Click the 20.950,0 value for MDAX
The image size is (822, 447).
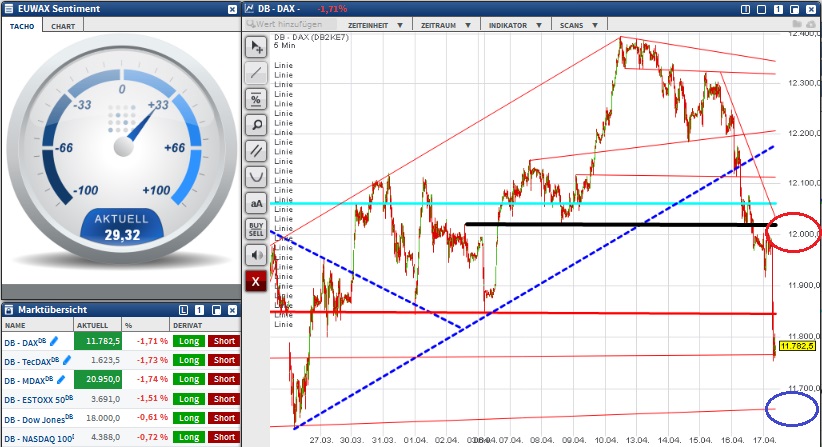click(98, 379)
